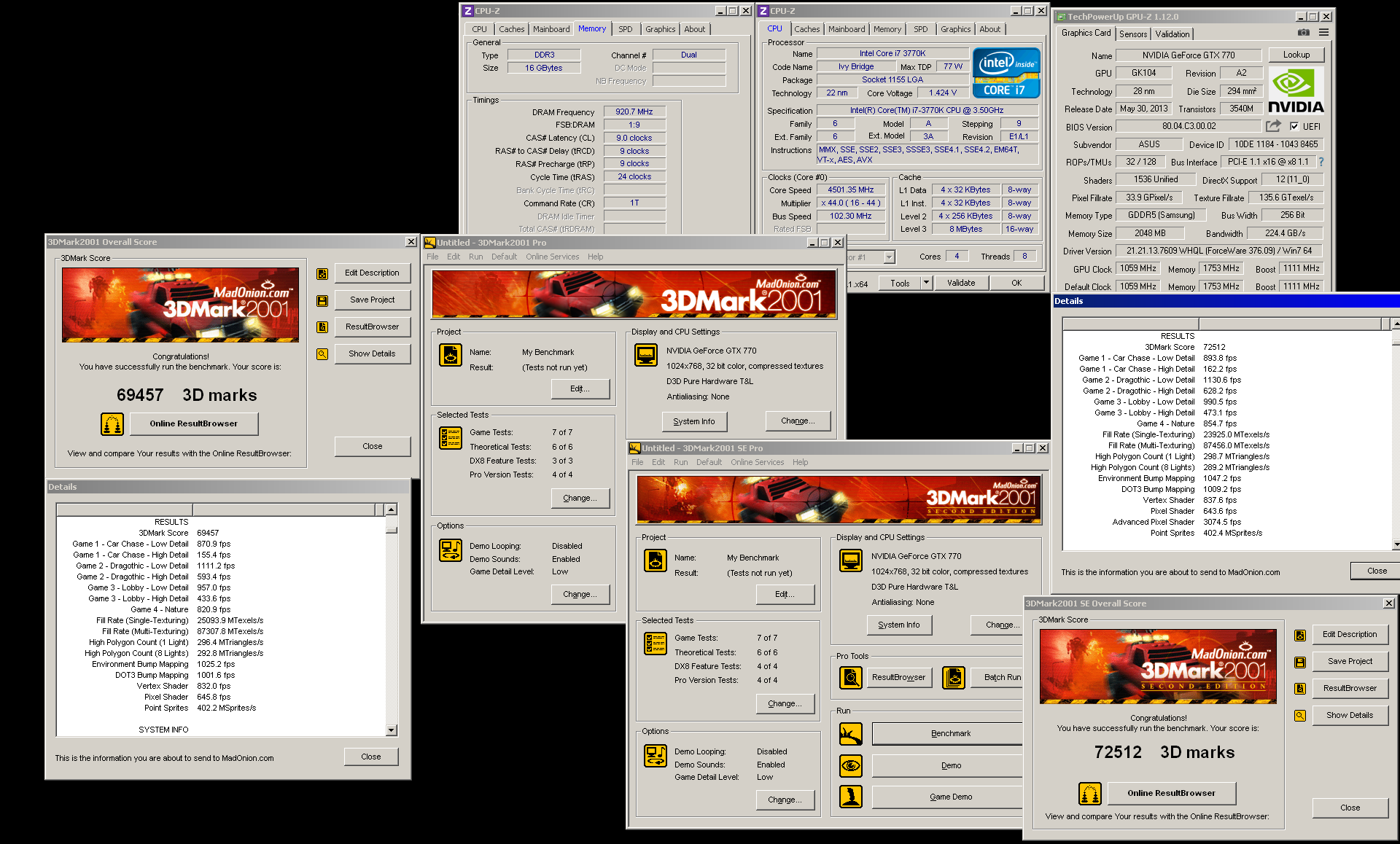Toggle the UEFI checkbox in GPU-Z
This screenshot has width=1400, height=844.
1294,126
